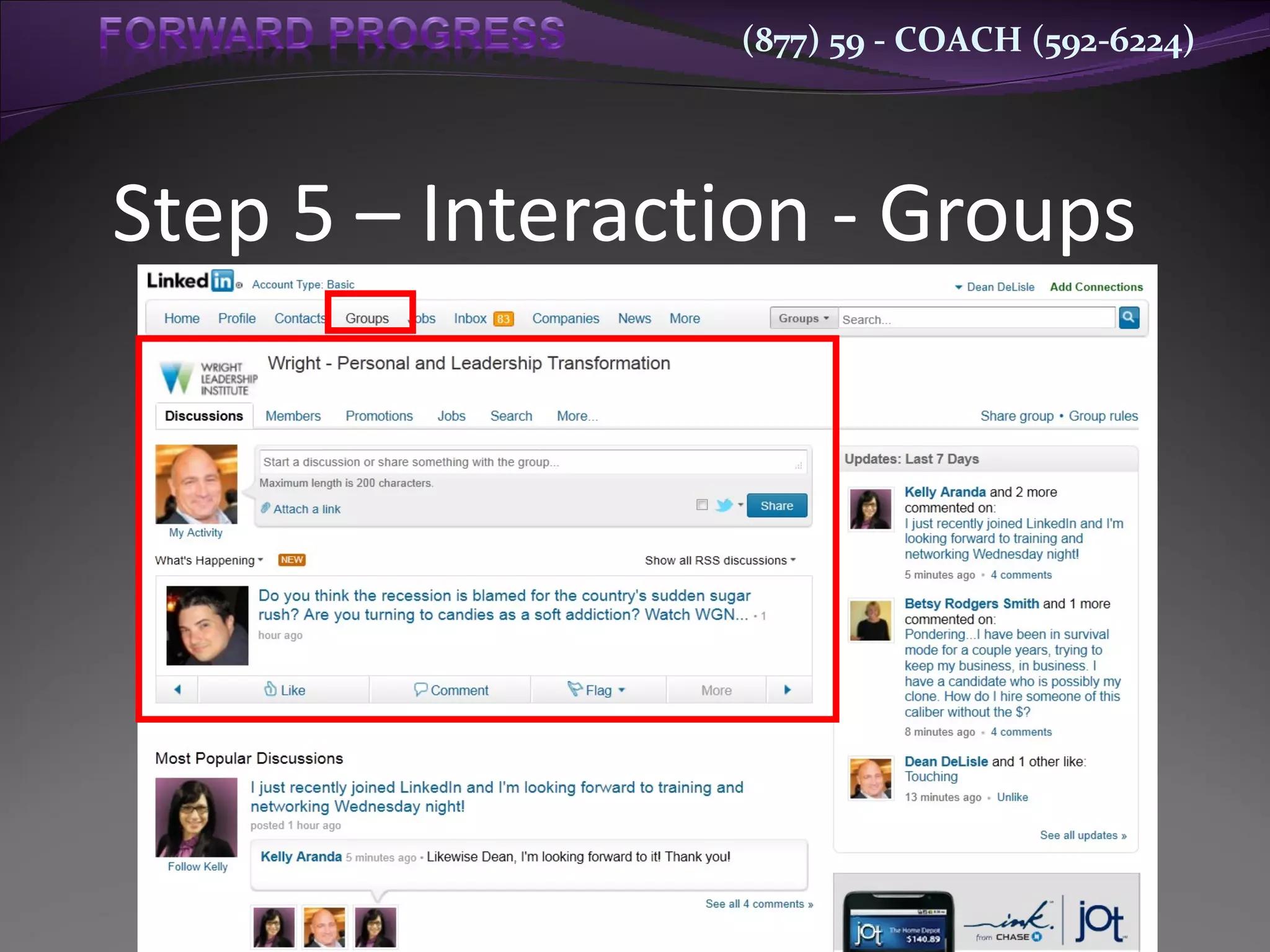Click Kelly Aranda name in comment reply
The image size is (1270, 952).
301,857
